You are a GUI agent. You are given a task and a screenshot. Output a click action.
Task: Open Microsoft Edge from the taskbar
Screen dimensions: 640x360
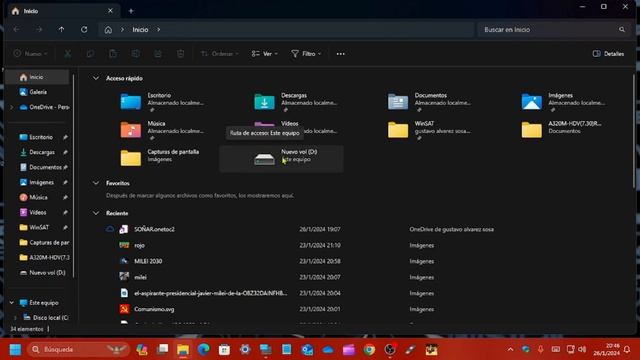[203, 349]
